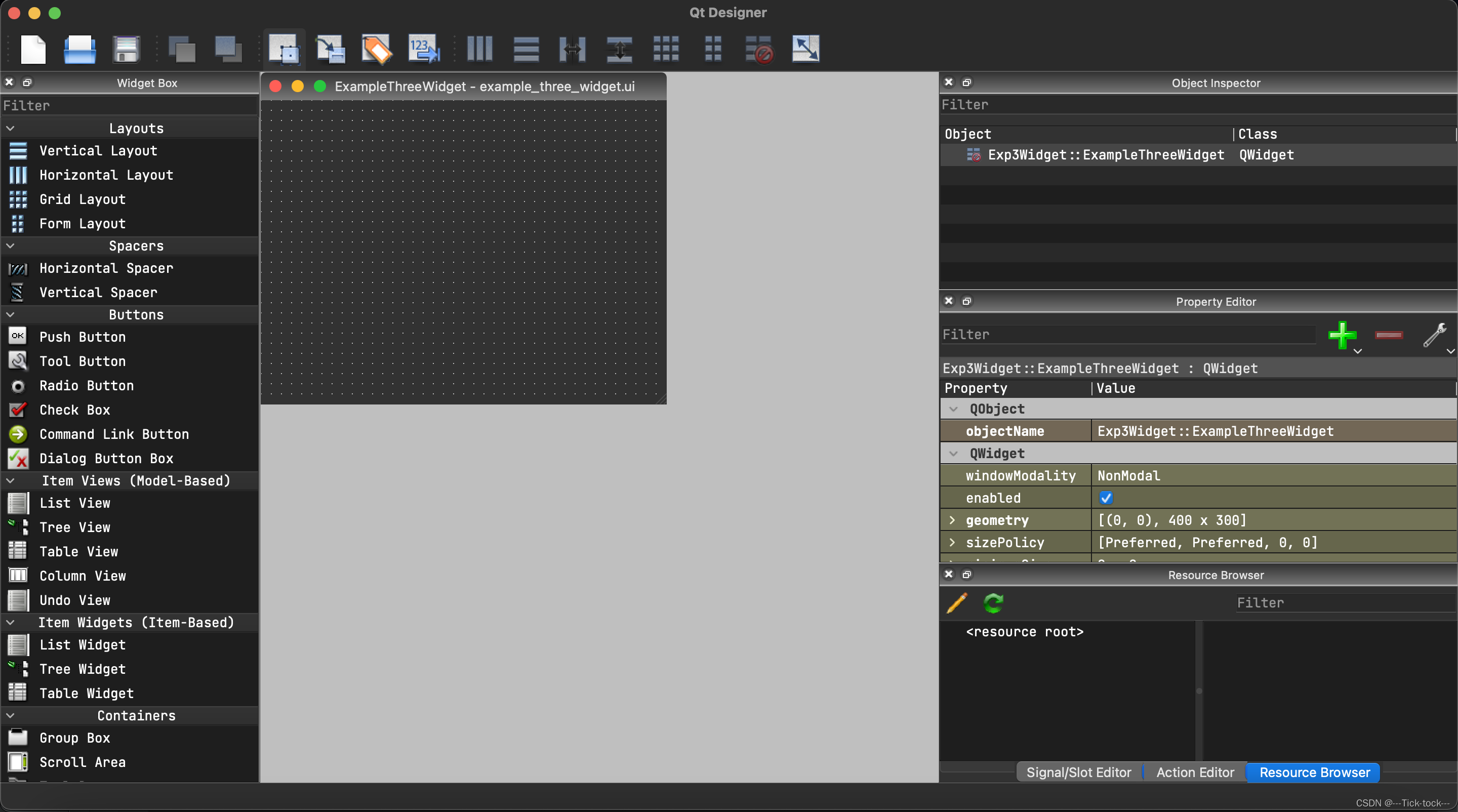Uncheck the enabled property checkbox
Viewport: 1458px width, 812px height.
click(1105, 498)
